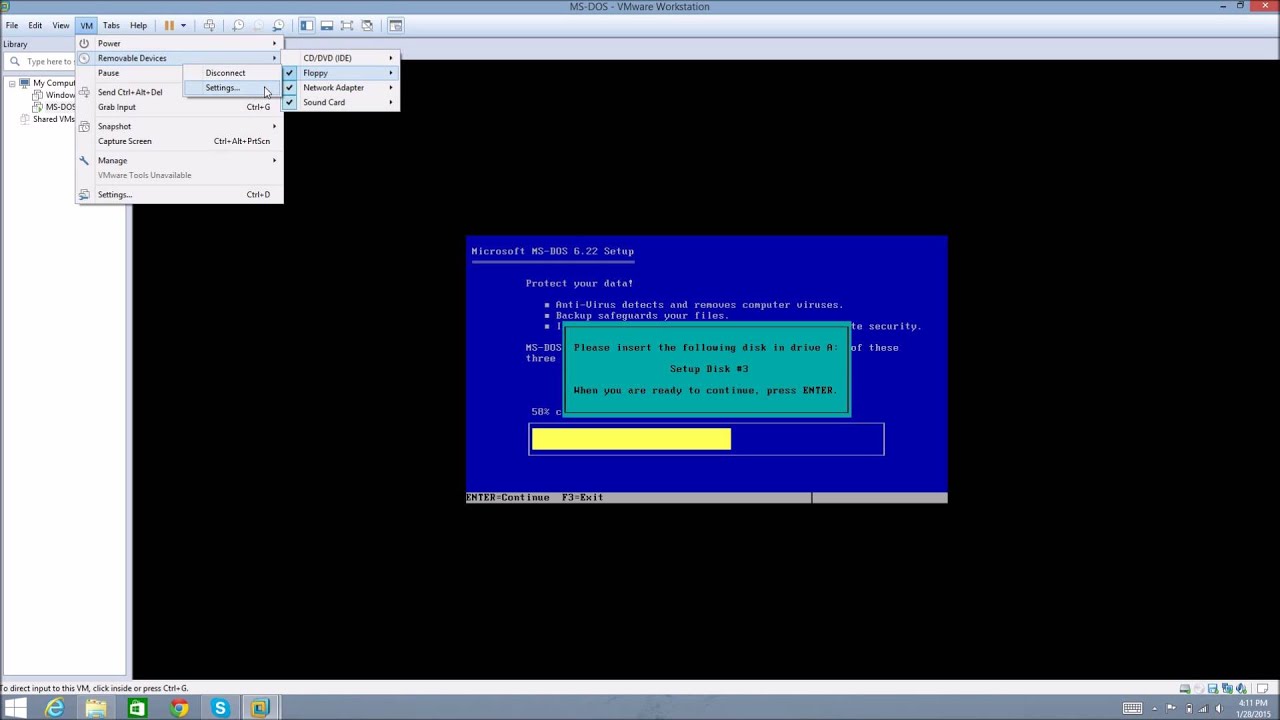Viewport: 1280px width, 720px height.
Task: Expand the Network Adapter submenu arrow
Action: click(391, 88)
